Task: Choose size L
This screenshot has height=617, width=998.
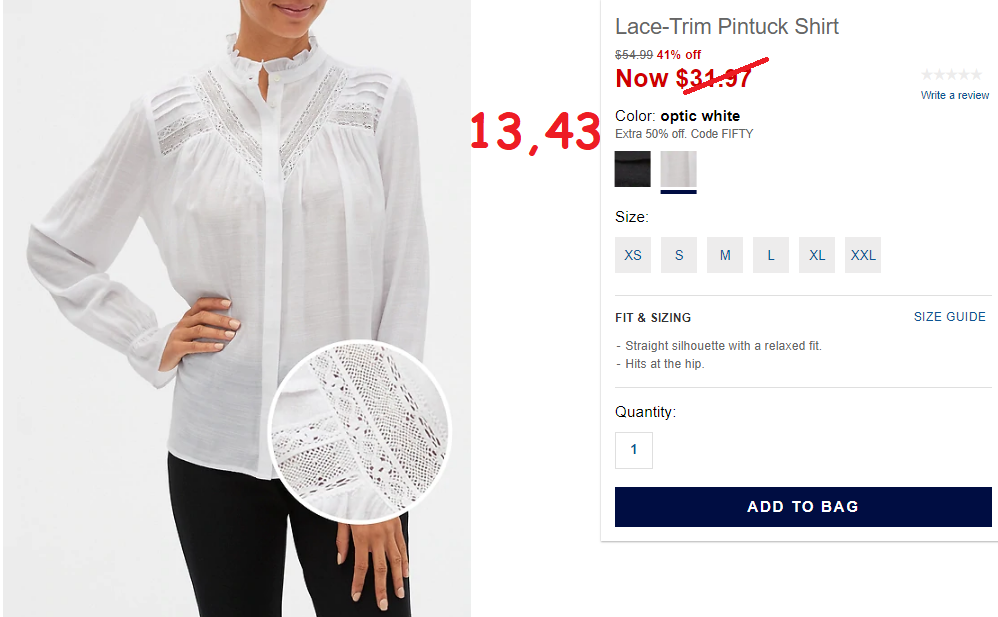Action: tap(771, 255)
